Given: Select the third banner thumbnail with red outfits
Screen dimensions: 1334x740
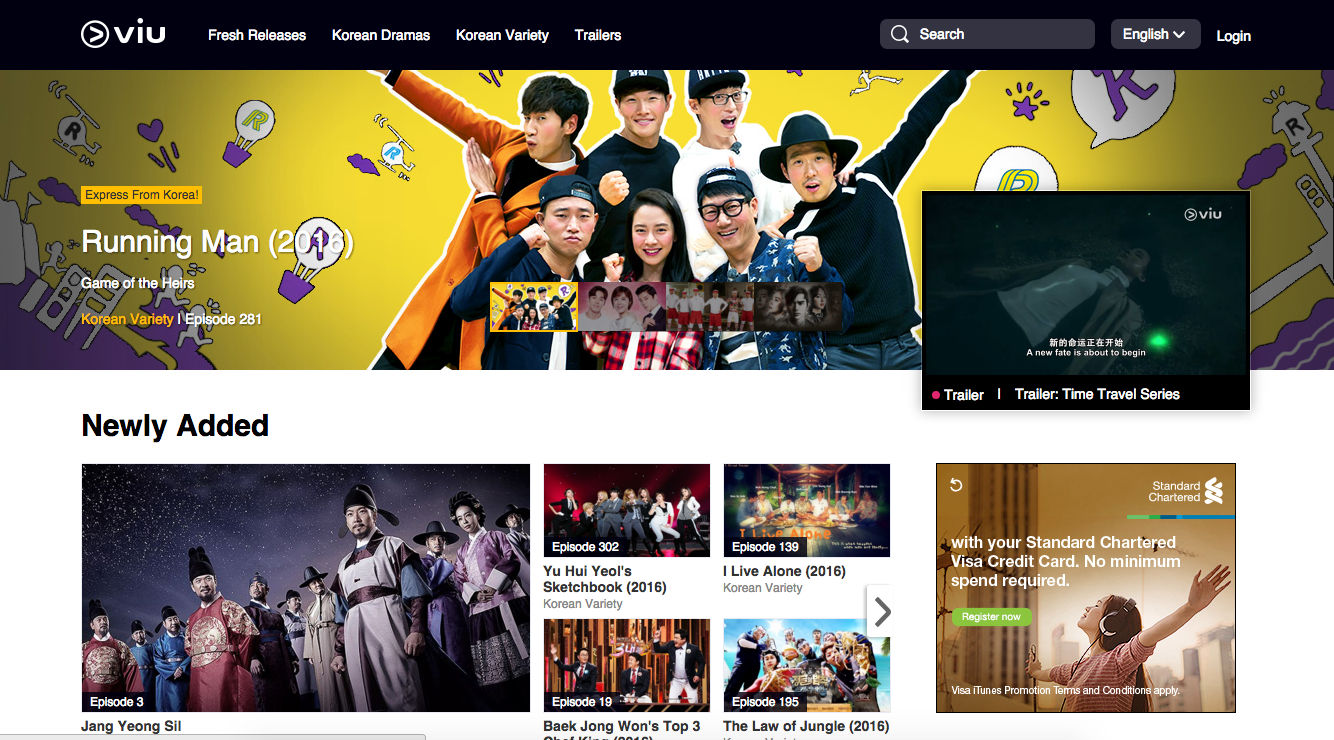Looking at the screenshot, I should click(710, 306).
